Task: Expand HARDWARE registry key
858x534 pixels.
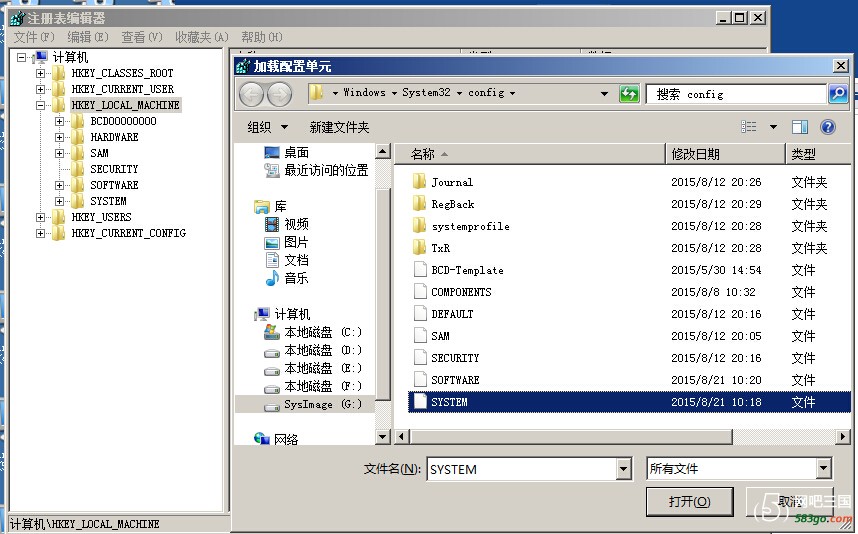Action: coord(60,137)
